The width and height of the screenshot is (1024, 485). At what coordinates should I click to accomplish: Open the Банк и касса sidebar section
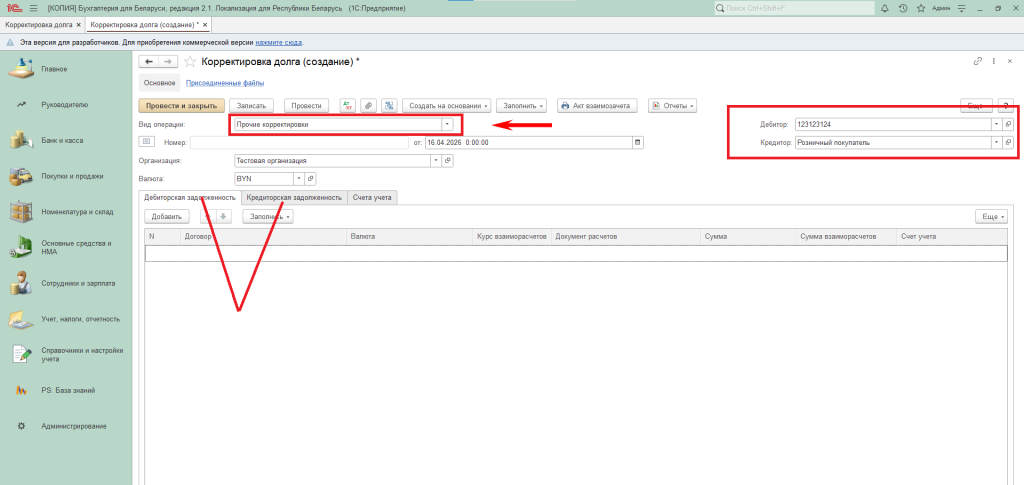point(62,140)
